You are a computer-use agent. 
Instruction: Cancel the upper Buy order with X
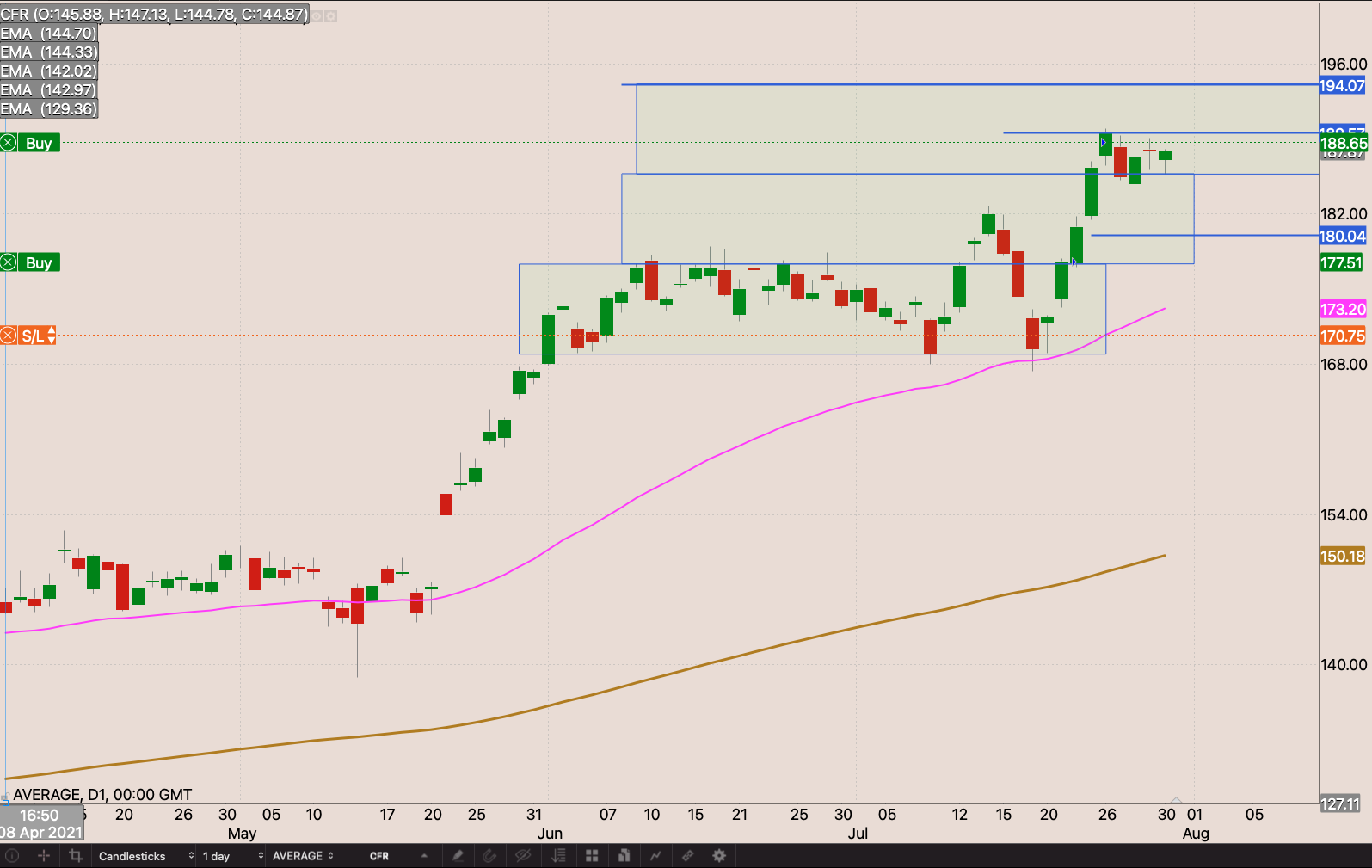(9, 143)
